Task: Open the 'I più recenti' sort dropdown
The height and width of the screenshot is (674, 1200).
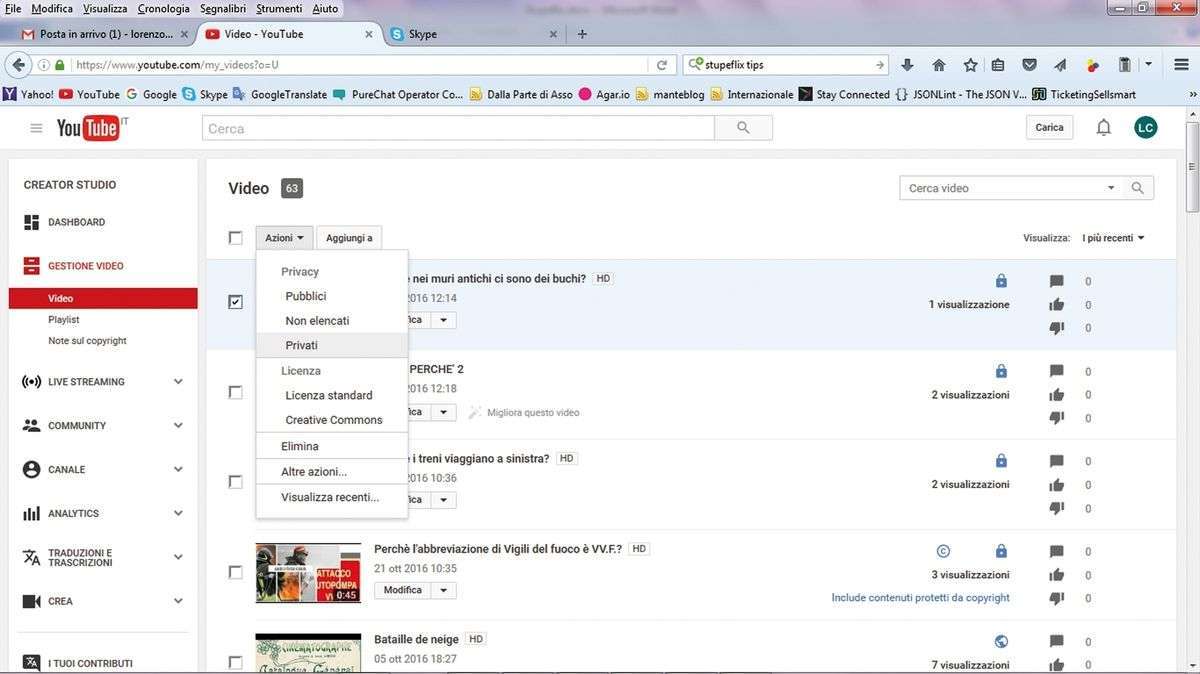Action: pos(1113,238)
